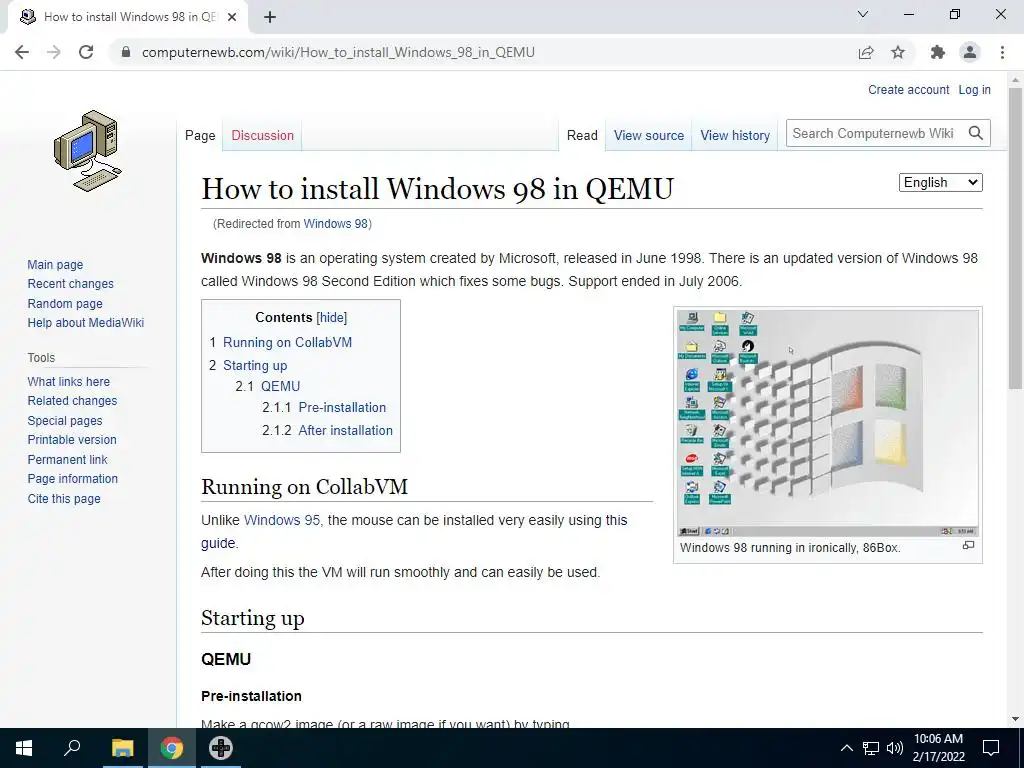Click the browser forward arrow
Image resolution: width=1024 pixels, height=768 pixels.
coord(54,52)
